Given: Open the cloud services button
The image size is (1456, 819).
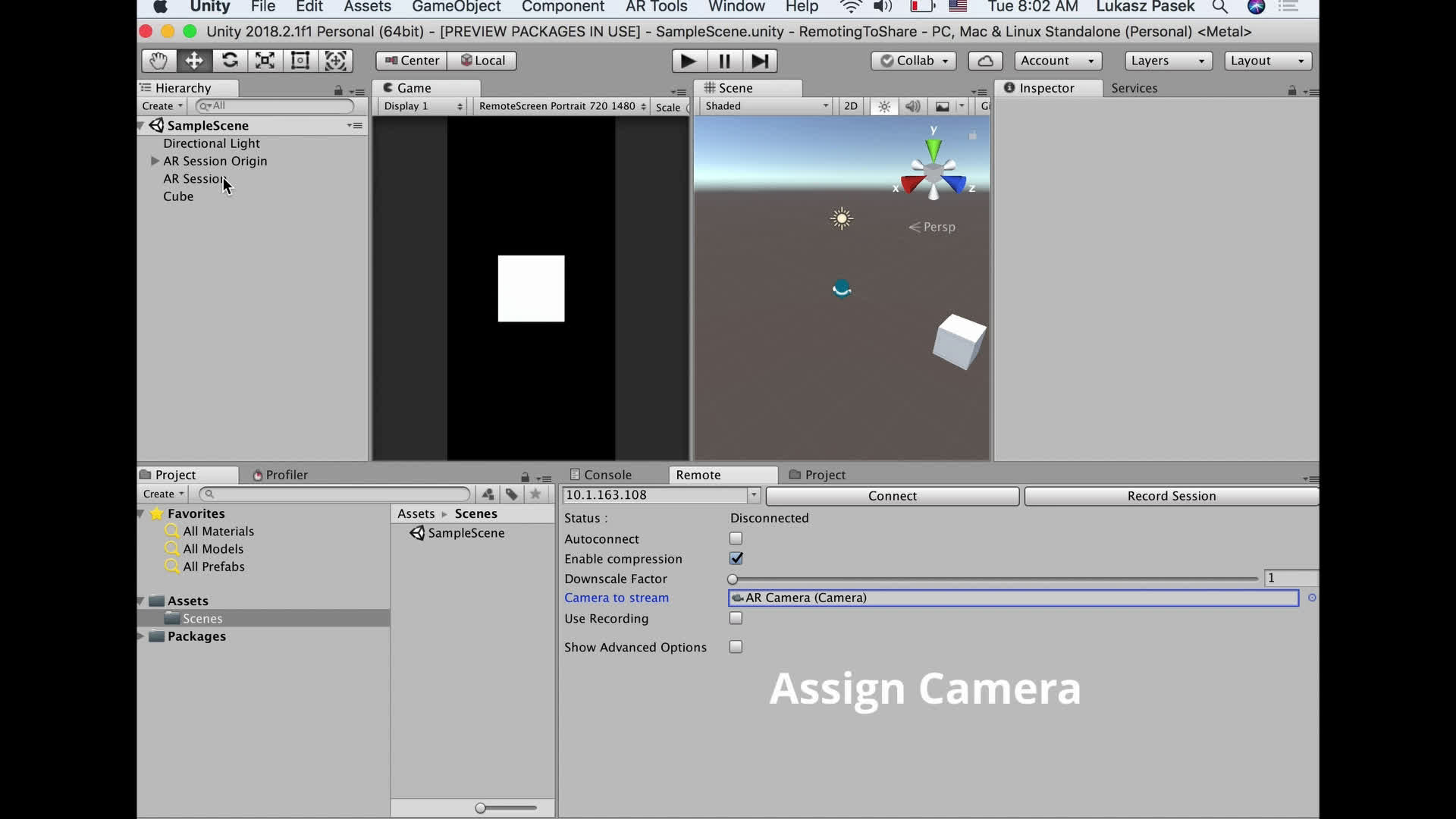Looking at the screenshot, I should click(x=985, y=61).
